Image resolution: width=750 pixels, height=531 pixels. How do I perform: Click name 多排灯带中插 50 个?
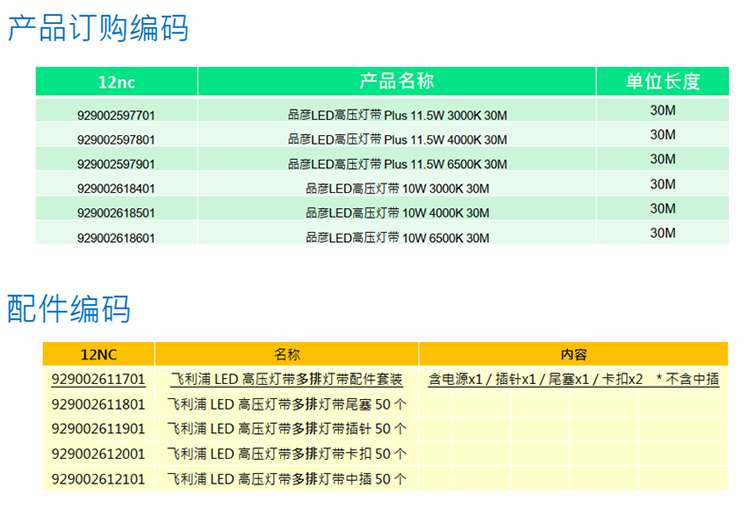287,479
